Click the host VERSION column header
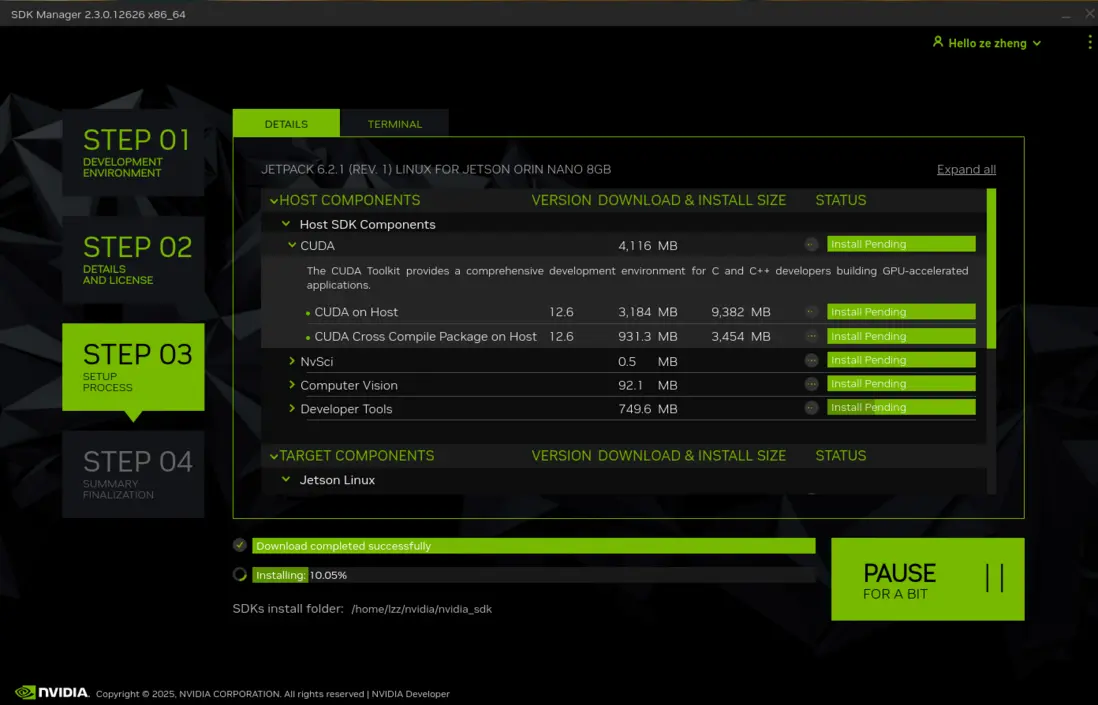 pyautogui.click(x=561, y=200)
